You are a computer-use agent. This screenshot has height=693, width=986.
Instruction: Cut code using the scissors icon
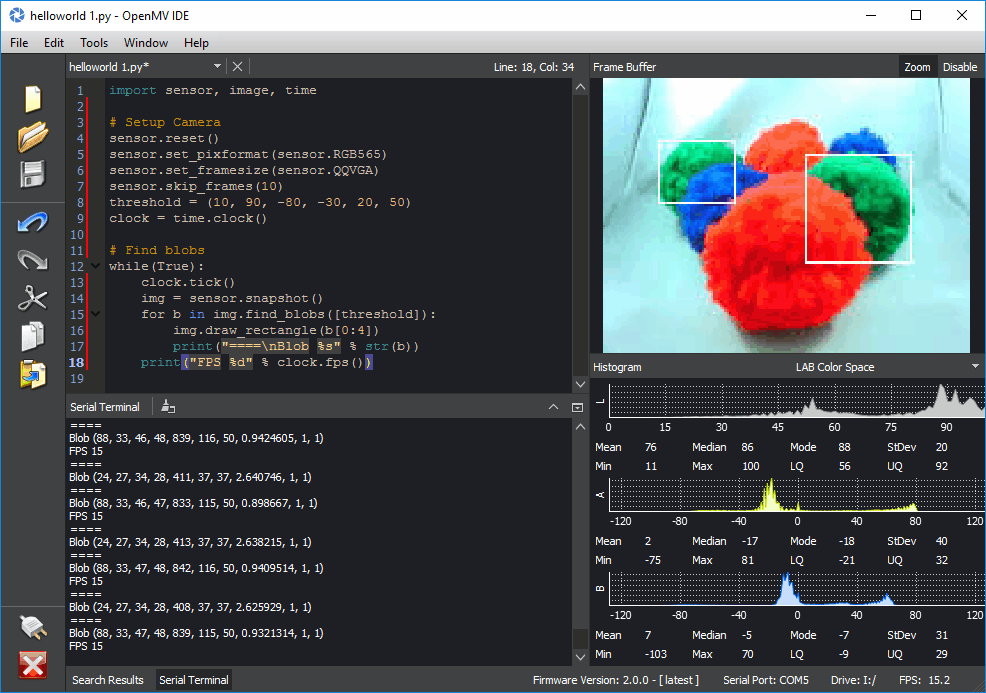click(32, 298)
